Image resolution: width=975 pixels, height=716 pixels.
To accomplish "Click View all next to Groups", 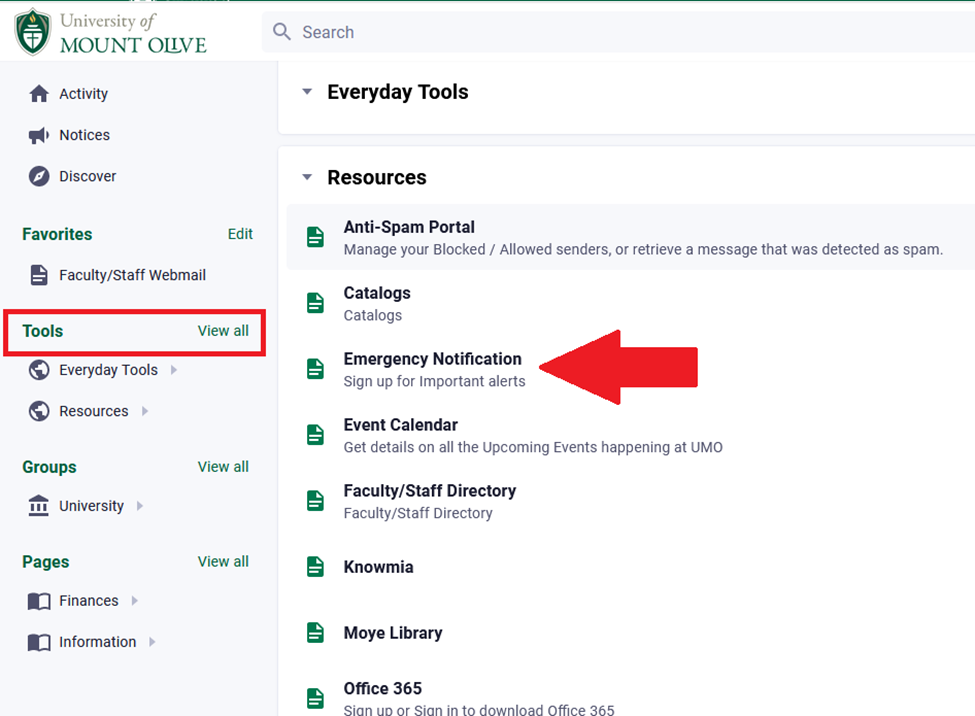I will point(223,467).
